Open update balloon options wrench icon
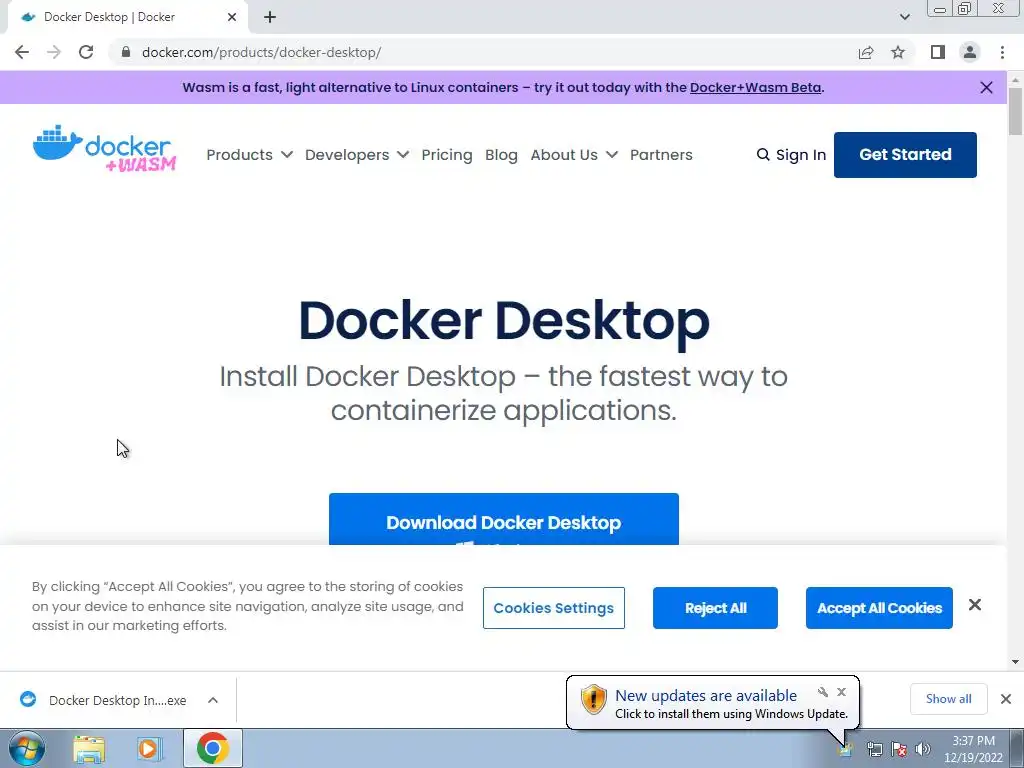Screen dimensions: 1024x768 [823, 692]
